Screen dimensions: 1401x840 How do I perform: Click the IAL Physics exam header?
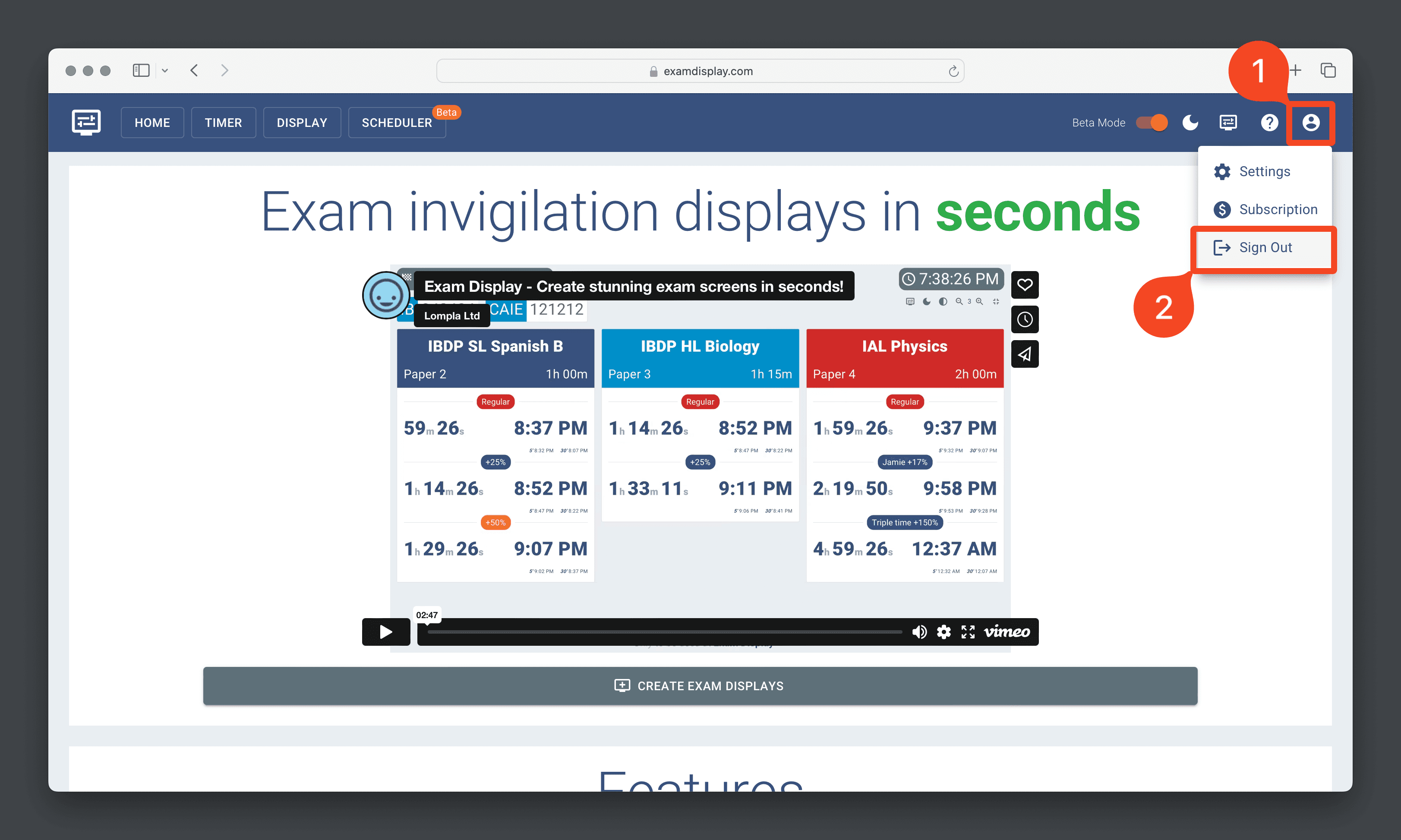(904, 358)
